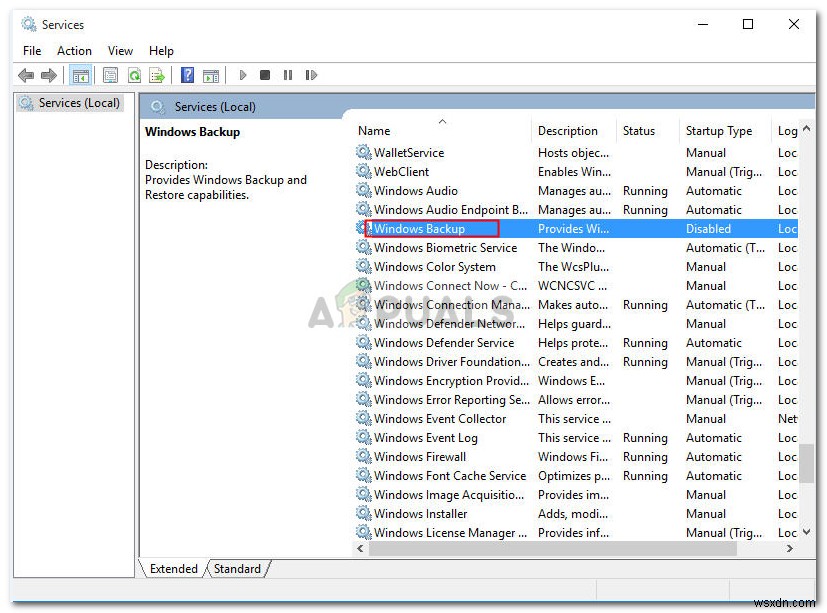
Task: Select the Windows Driver Foundation... row
Action: (x=576, y=361)
